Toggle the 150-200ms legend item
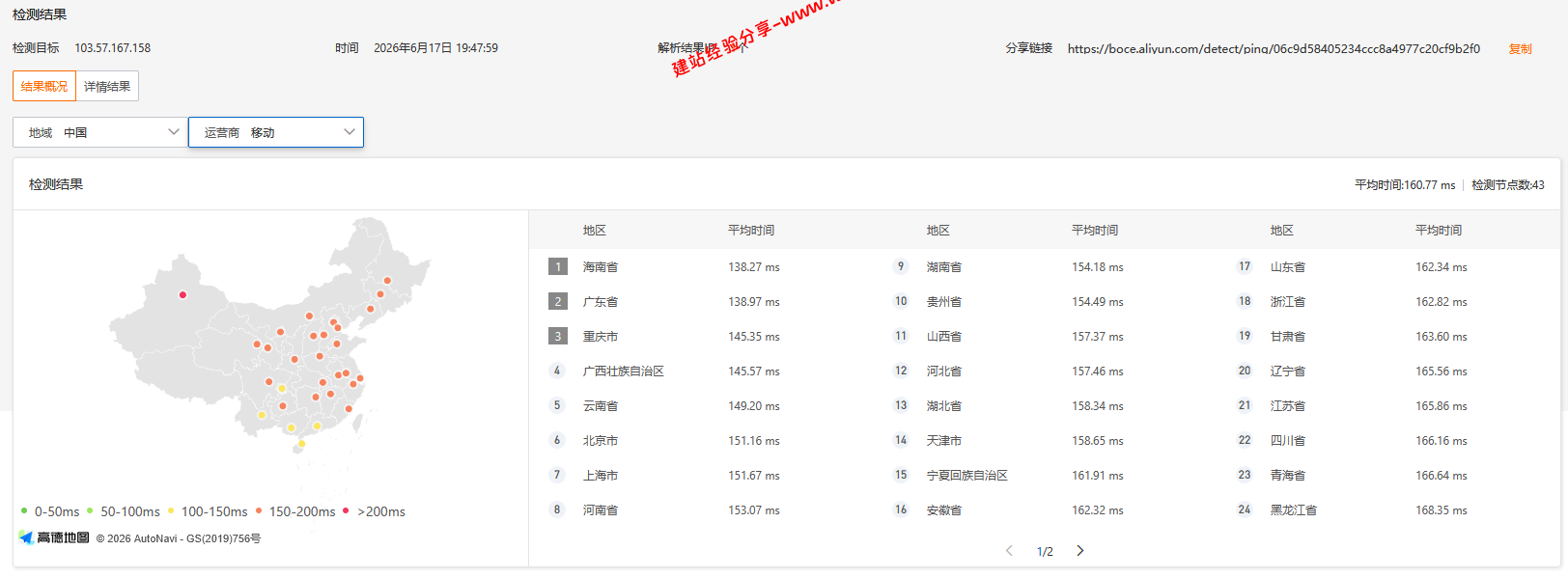1568x578 pixels. coord(295,511)
